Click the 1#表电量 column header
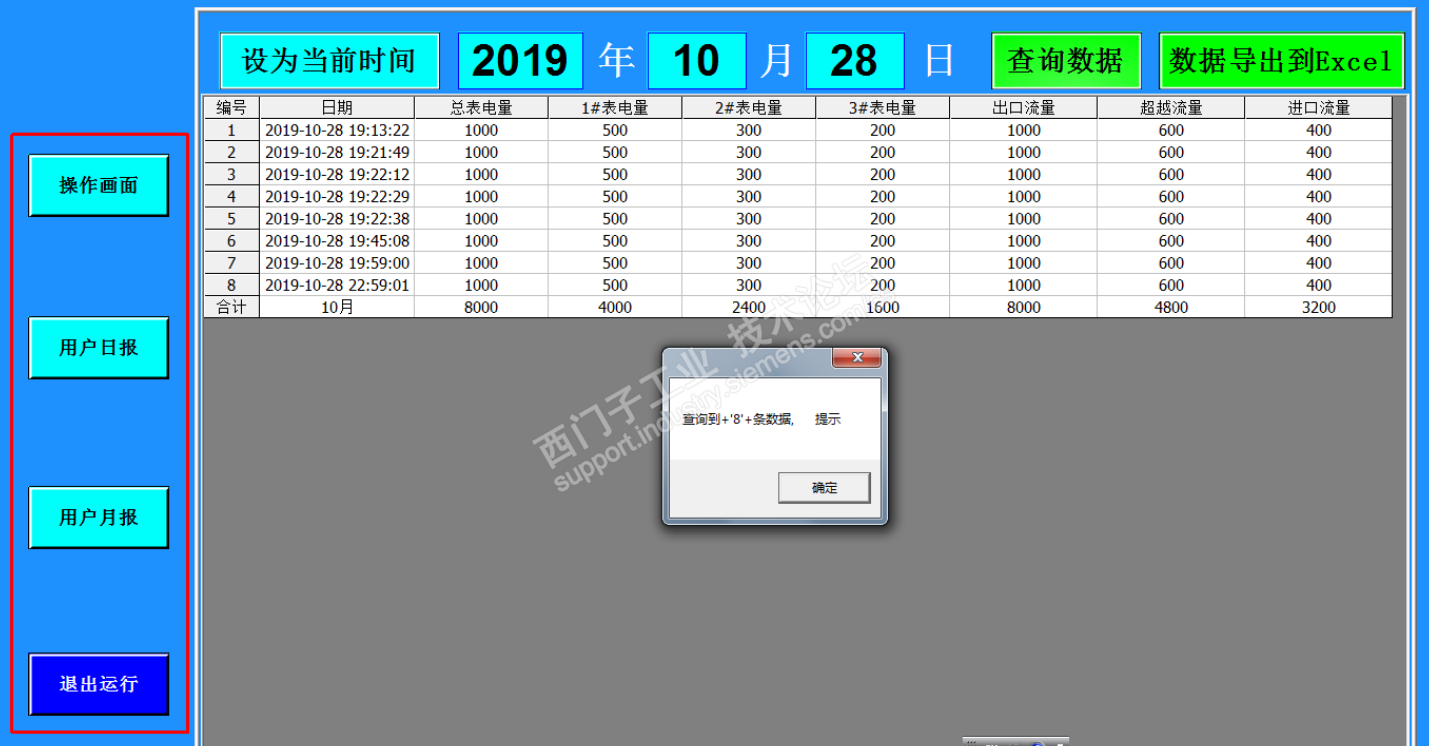This screenshot has height=746, width=1429. coord(615,108)
